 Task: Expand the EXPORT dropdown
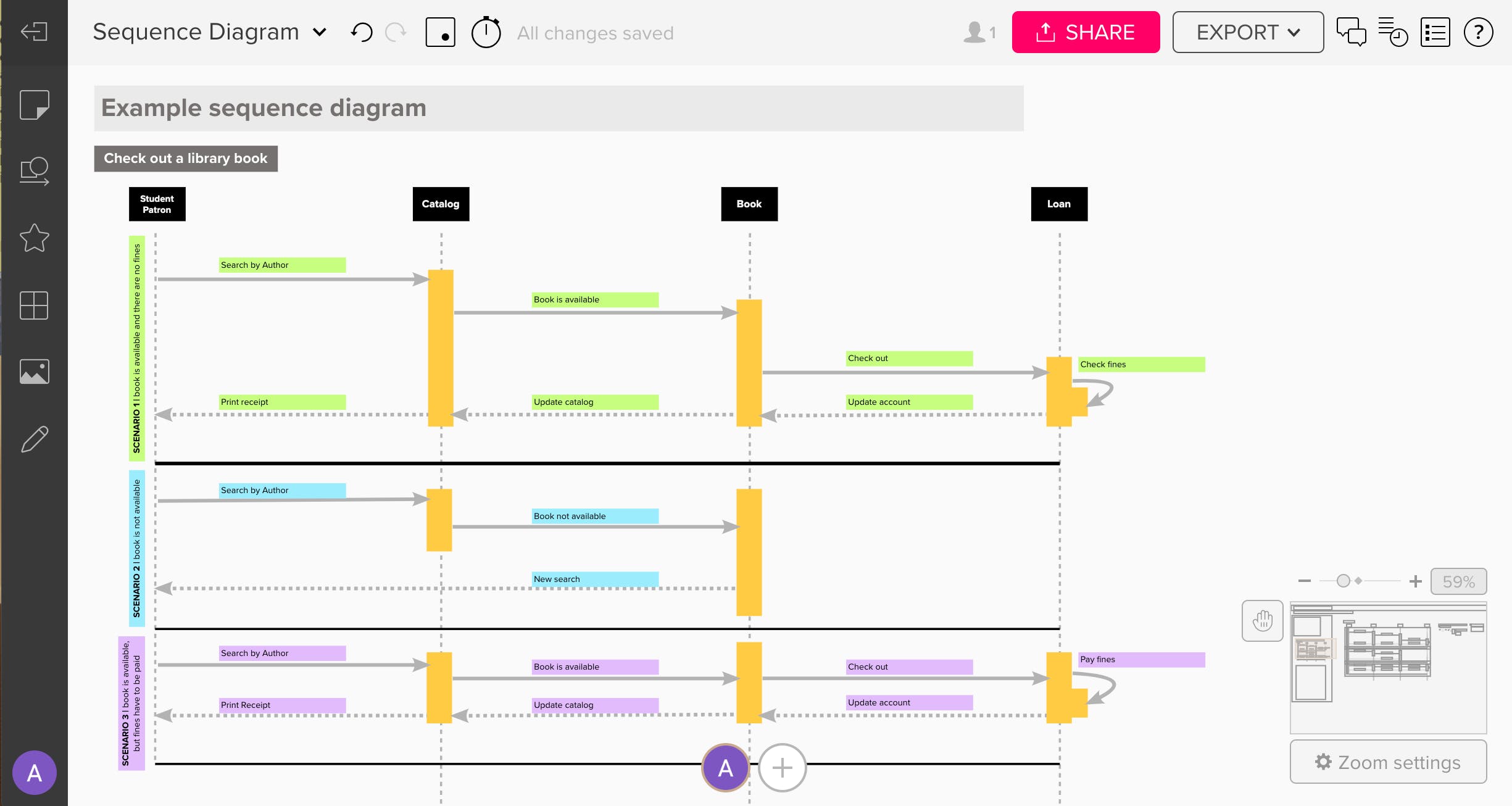[1247, 32]
